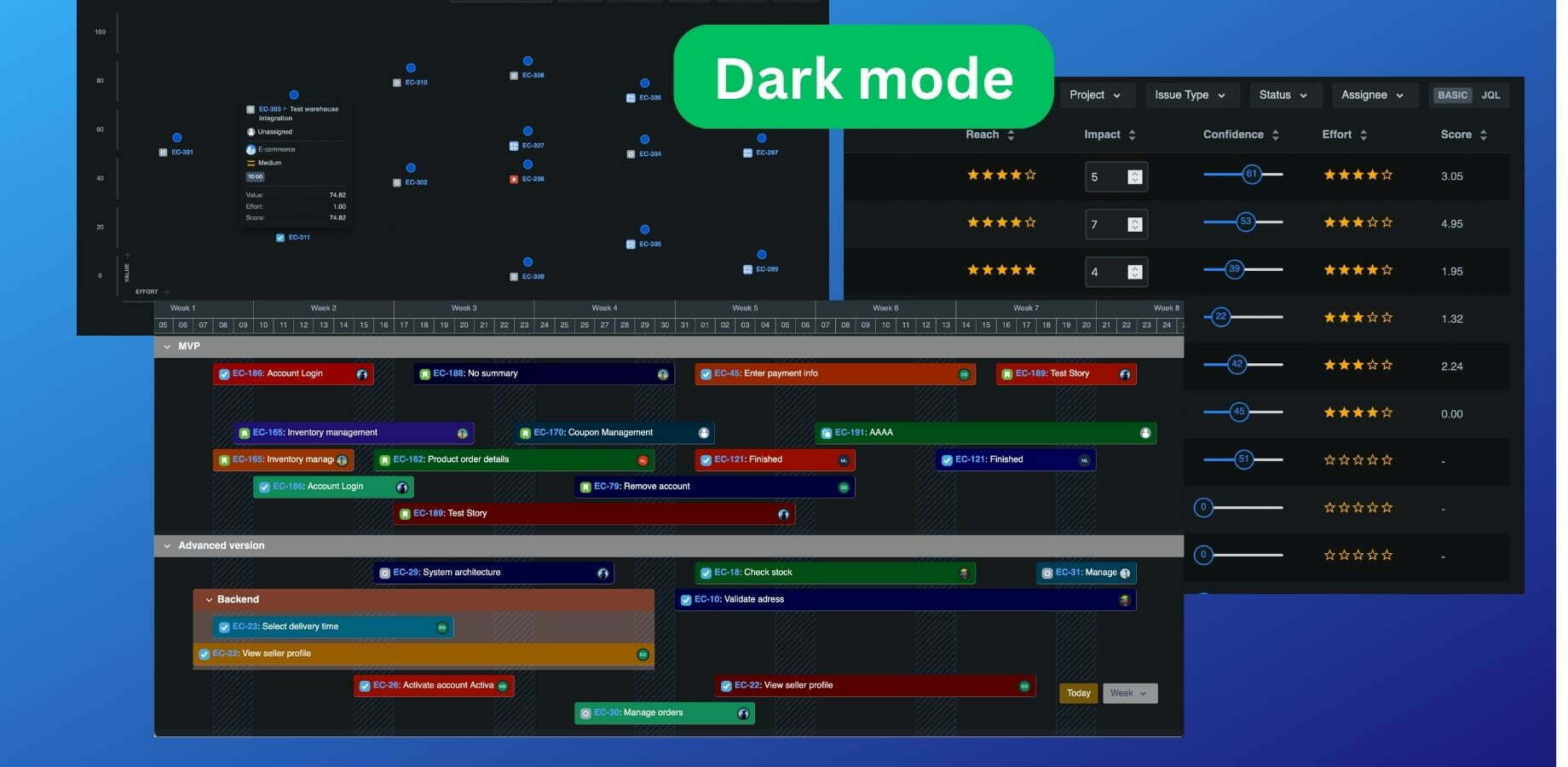Click the Confidence slider handle at 61
Image resolution: width=1568 pixels, height=767 pixels.
point(1251,174)
